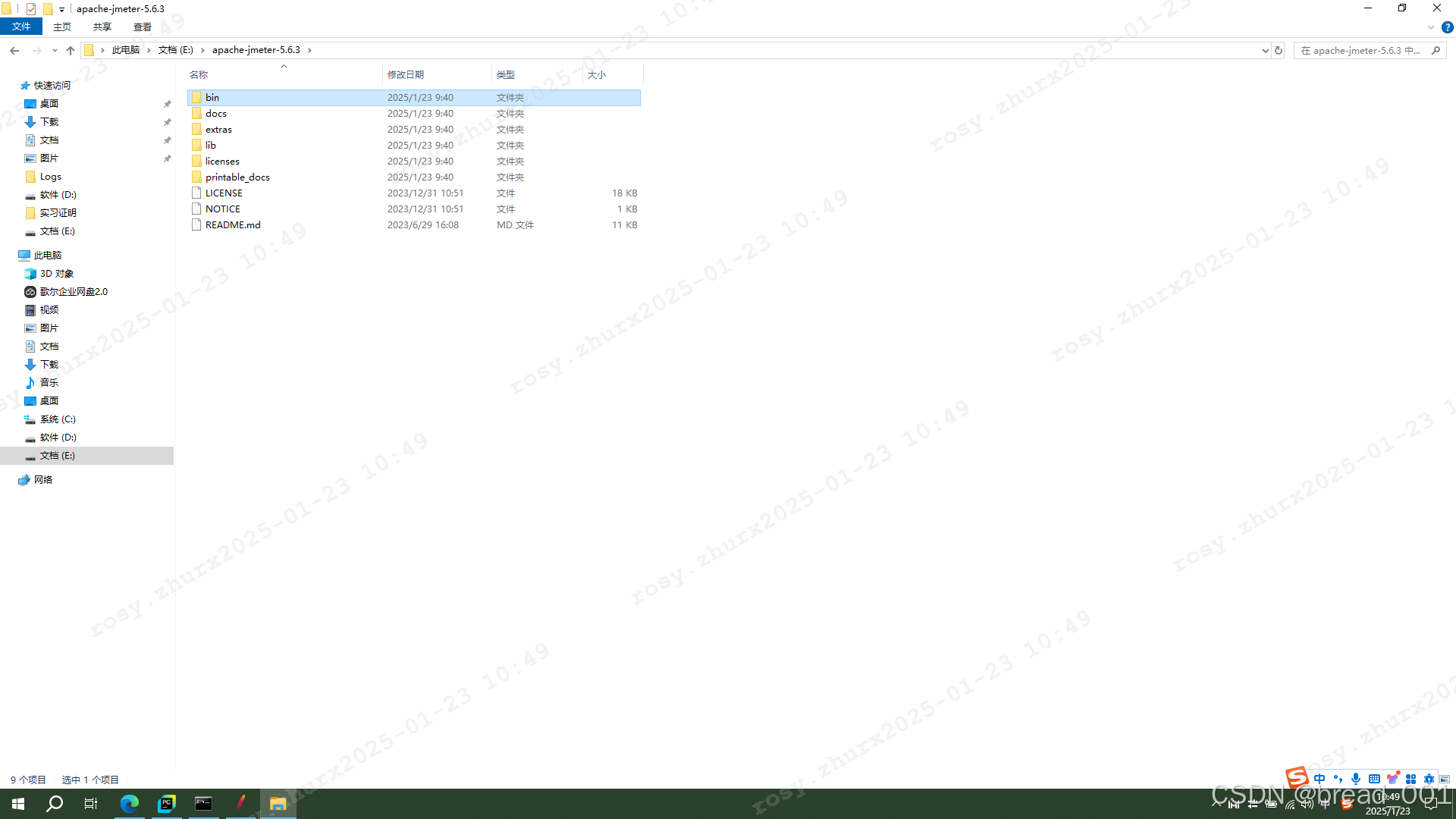
Task: Open the taskbar search icon
Action: click(55, 803)
